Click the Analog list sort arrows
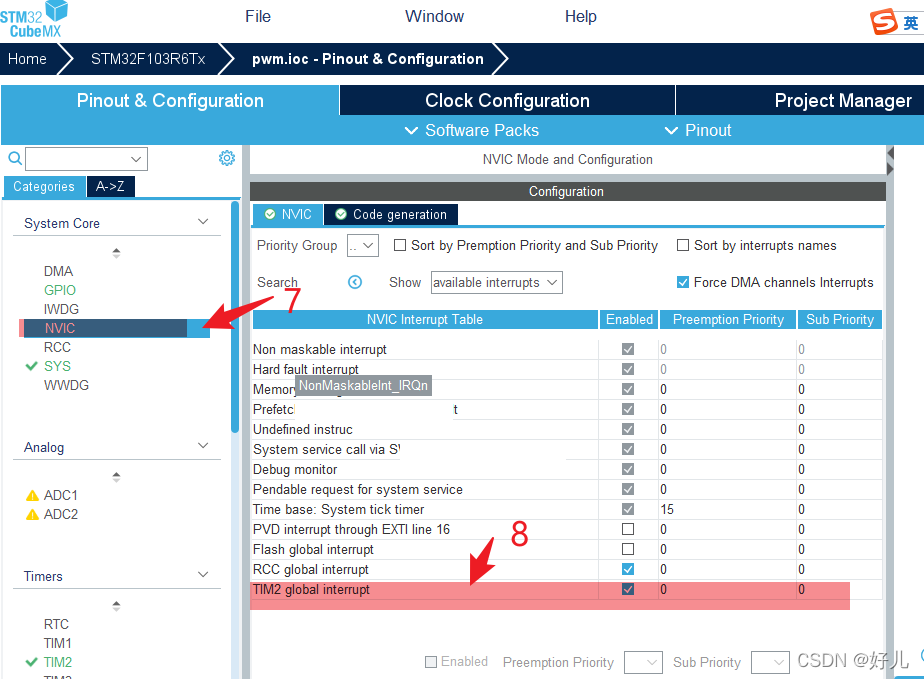The image size is (924, 679). coord(117,477)
